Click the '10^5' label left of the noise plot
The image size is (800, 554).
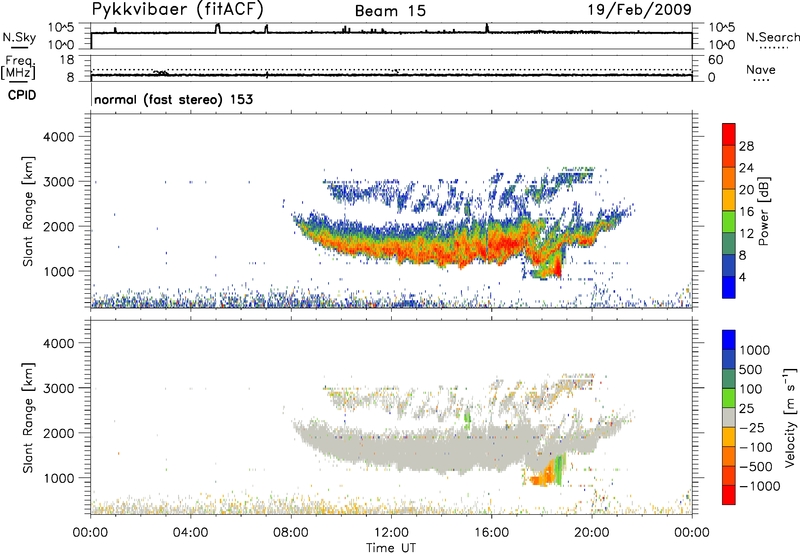point(61,27)
